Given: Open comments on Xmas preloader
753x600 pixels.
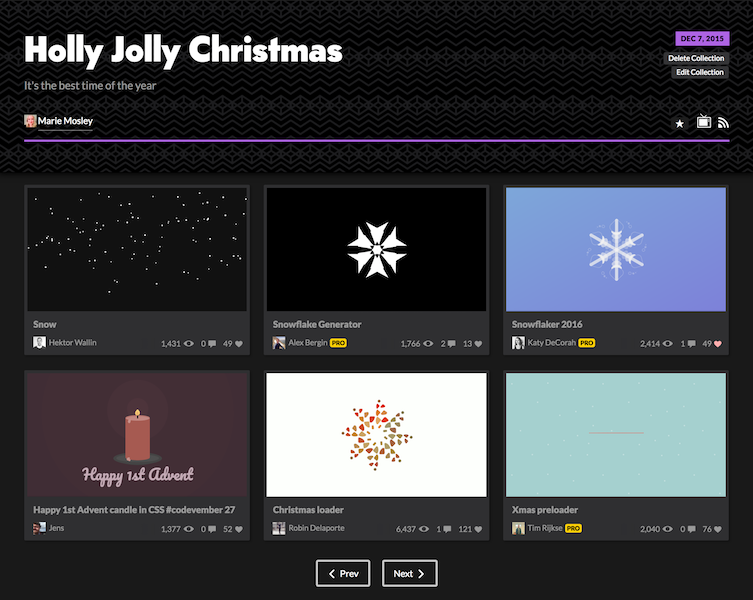Looking at the screenshot, I should (x=691, y=529).
